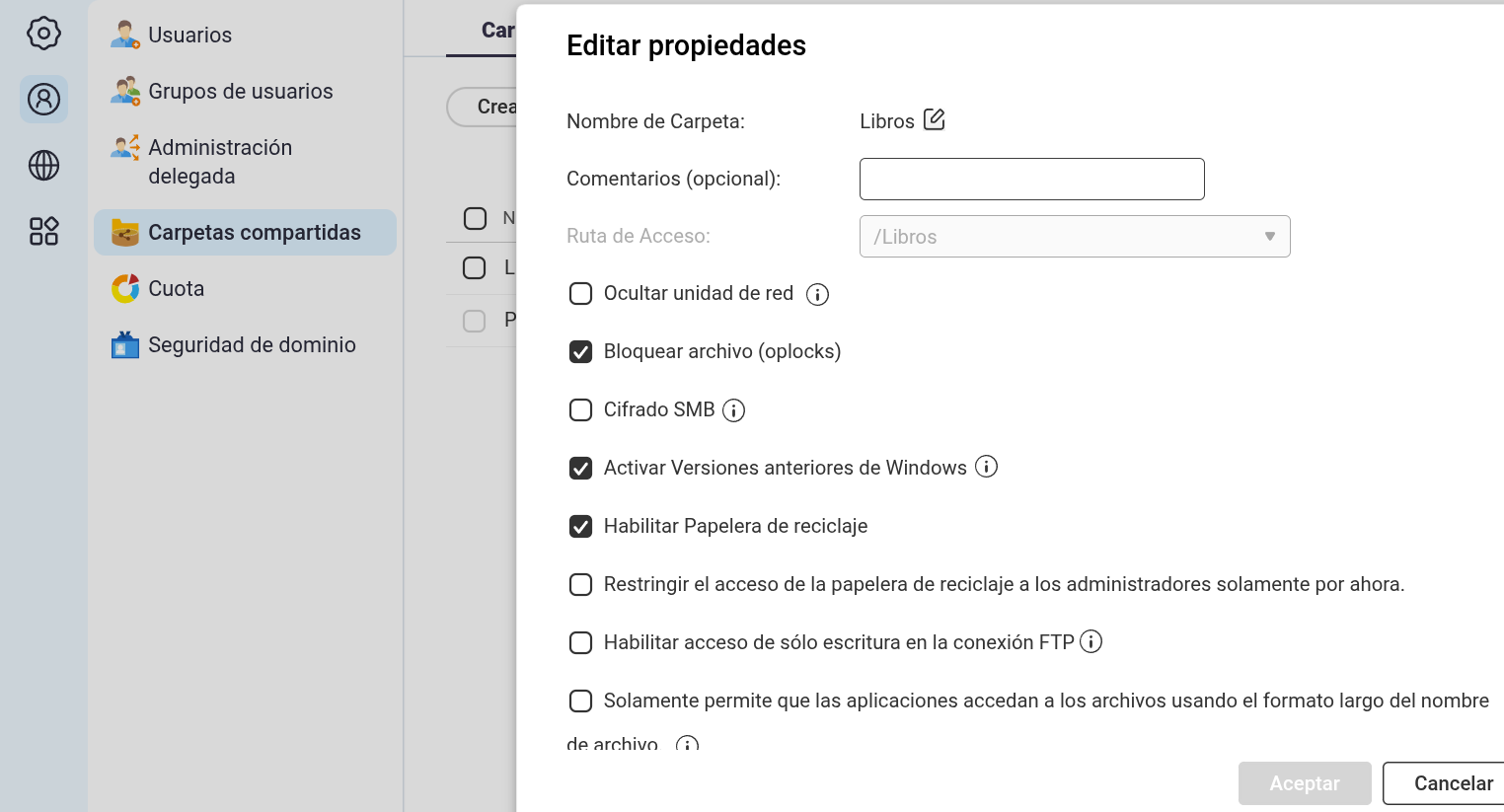Go to Grupos de usuarios menu item
1504x812 pixels.
coord(240,92)
